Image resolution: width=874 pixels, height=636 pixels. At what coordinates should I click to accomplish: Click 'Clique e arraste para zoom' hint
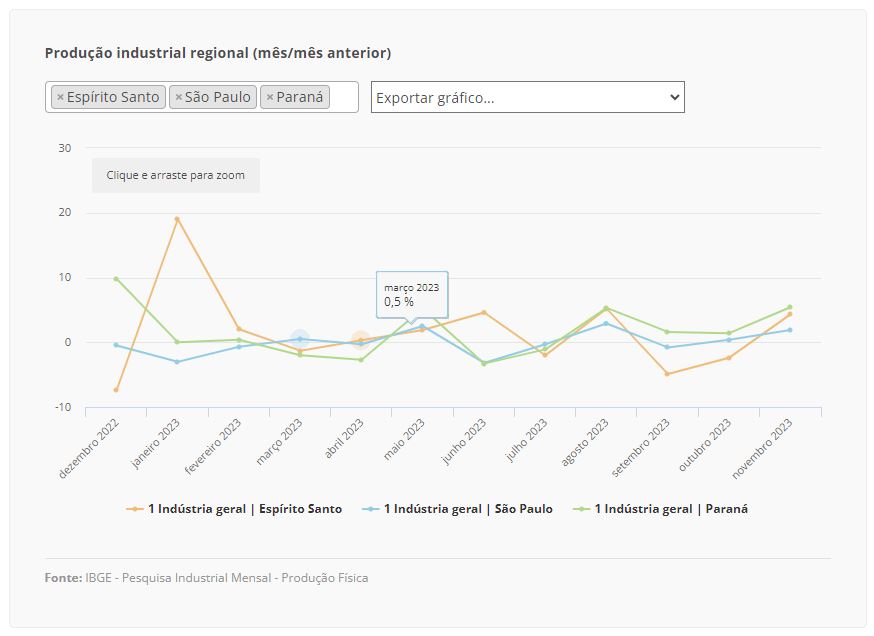[176, 175]
